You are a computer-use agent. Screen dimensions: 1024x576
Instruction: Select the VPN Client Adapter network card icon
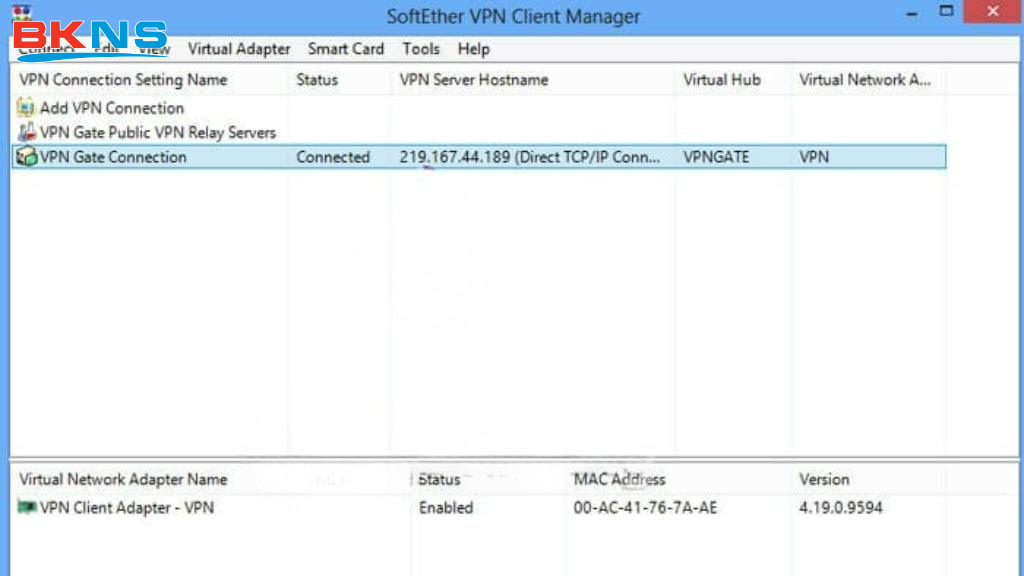(27, 507)
